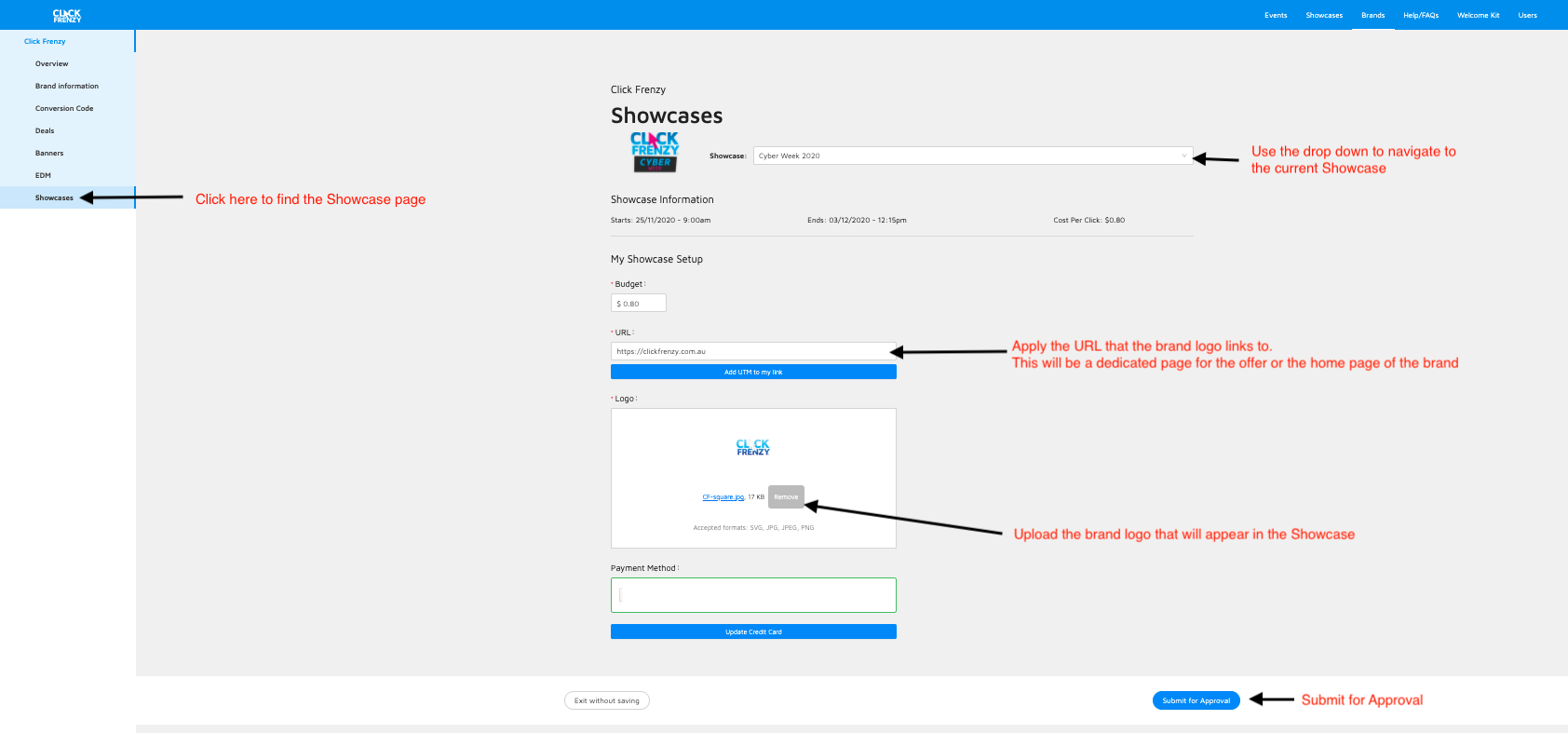This screenshot has height=733, width=1568.
Task: Click Submit for Approval button
Action: tap(1196, 700)
